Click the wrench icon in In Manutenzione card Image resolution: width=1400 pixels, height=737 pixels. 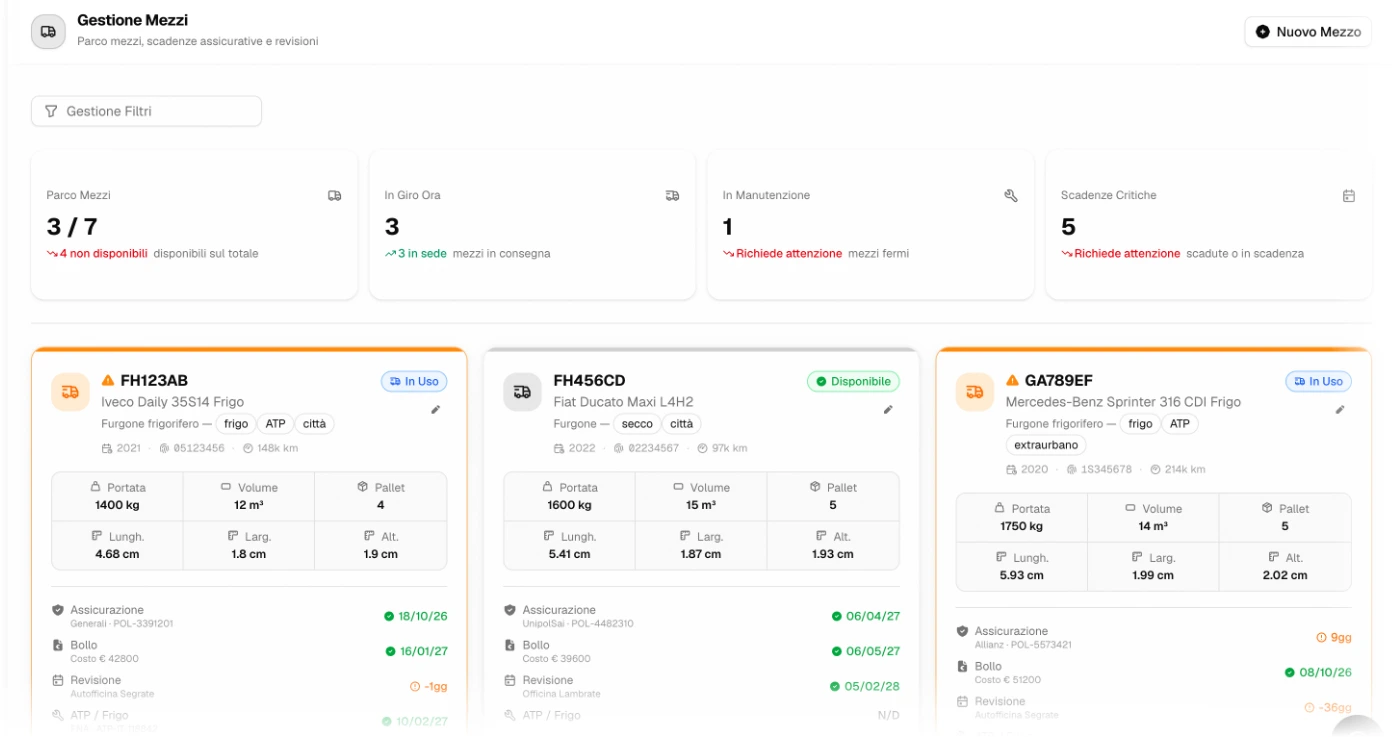[1011, 196]
